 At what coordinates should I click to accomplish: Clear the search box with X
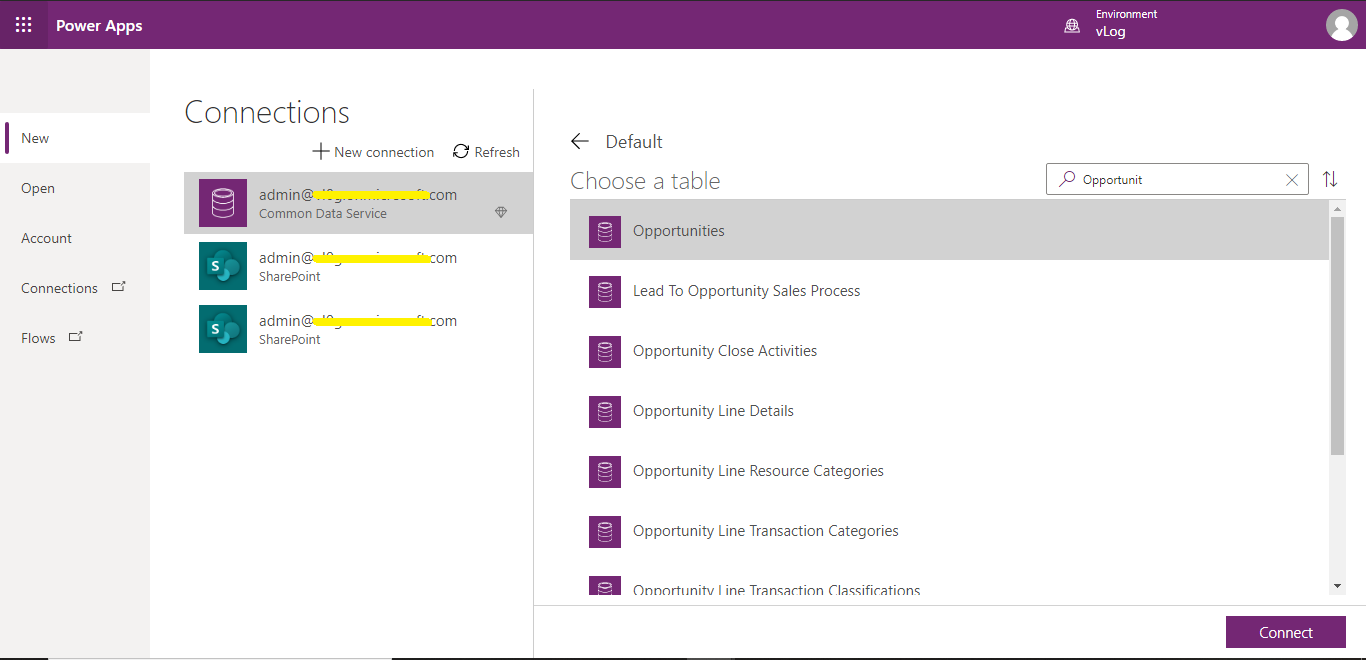(1292, 180)
